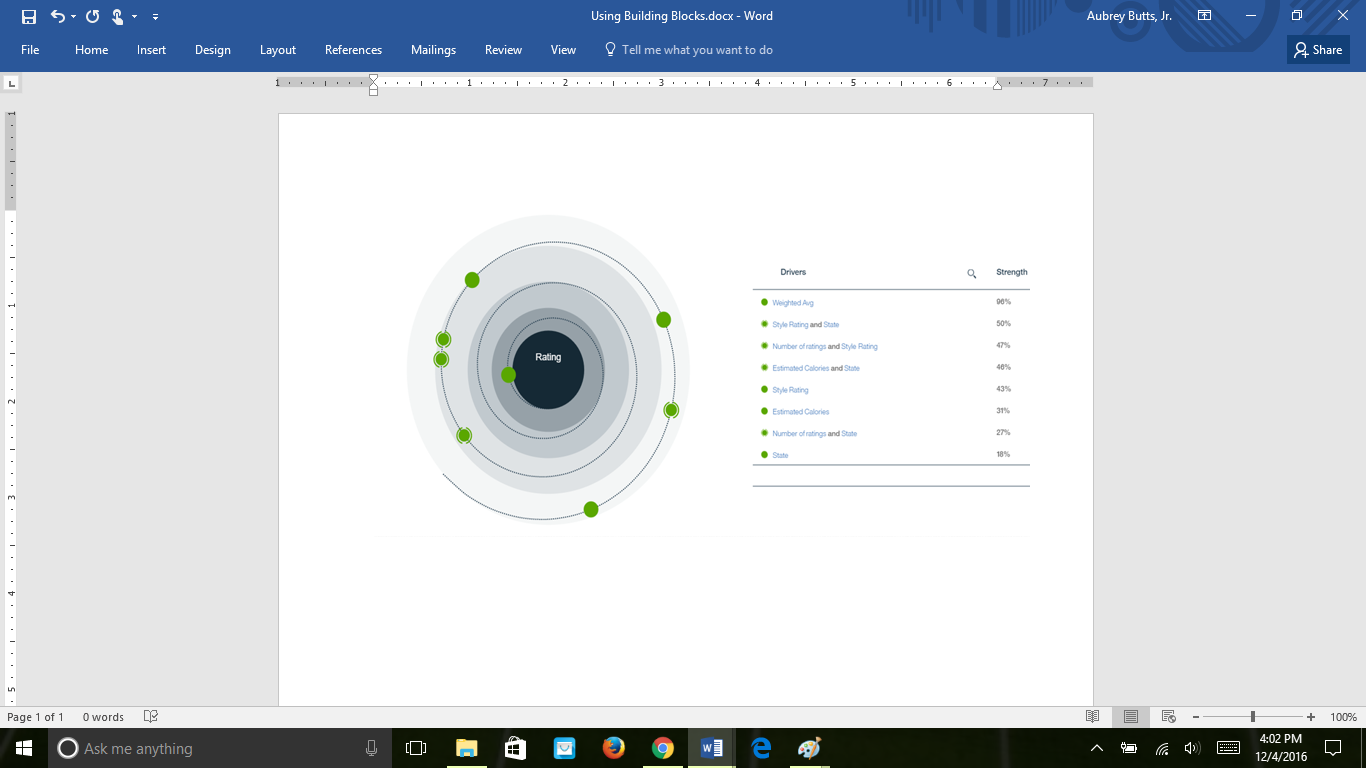Click the 0 words count indicator
This screenshot has height=768, width=1366.
click(x=103, y=717)
